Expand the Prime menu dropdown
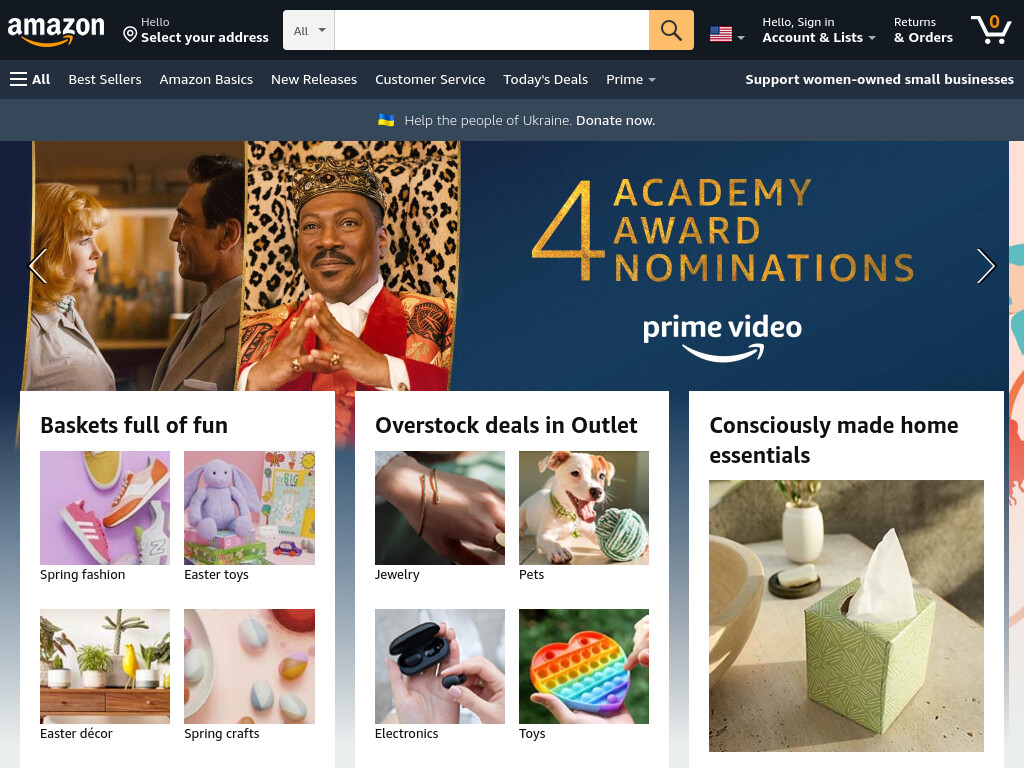The height and width of the screenshot is (768, 1024). 630,80
